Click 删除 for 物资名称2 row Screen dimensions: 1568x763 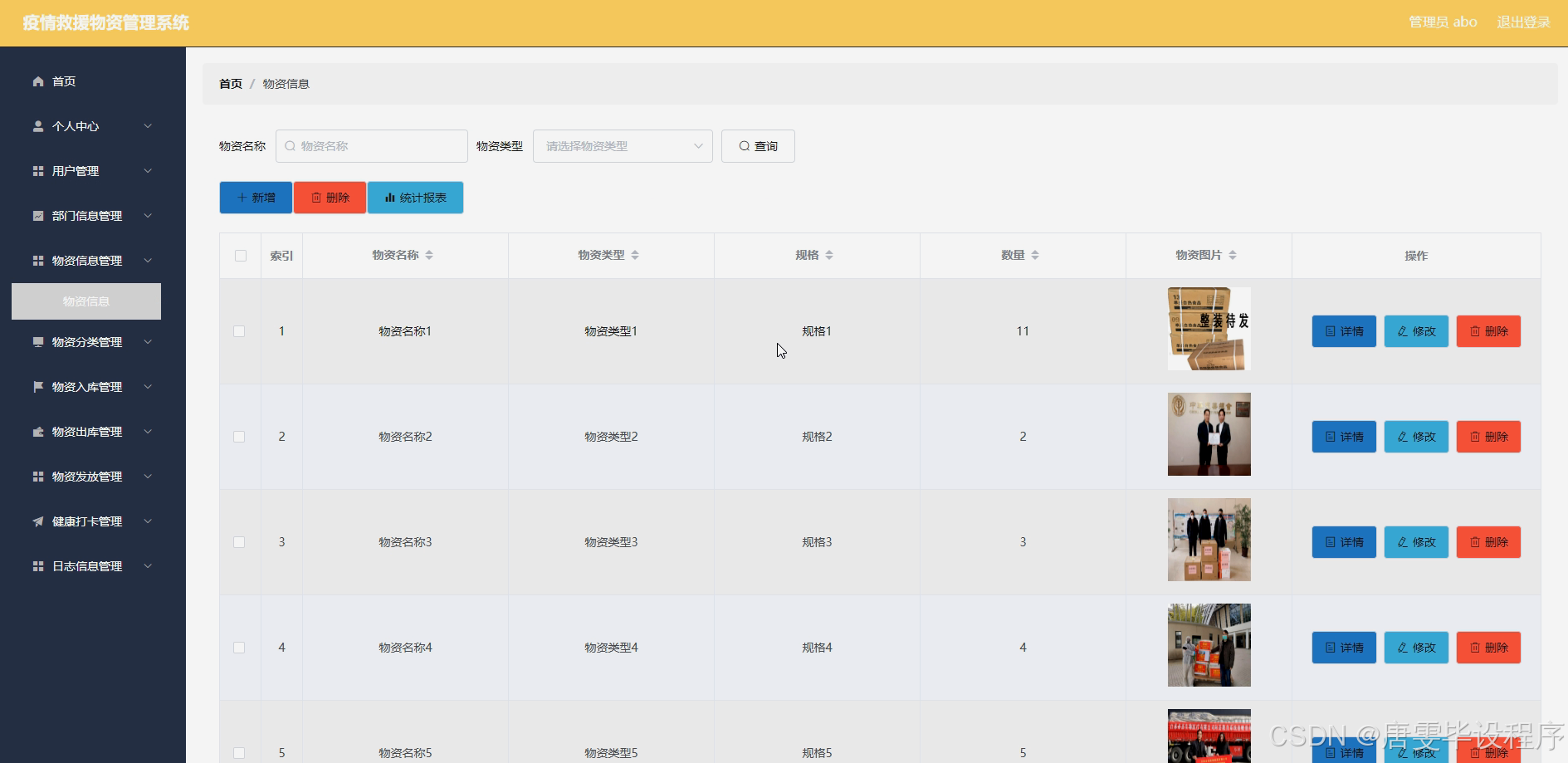tap(1488, 437)
